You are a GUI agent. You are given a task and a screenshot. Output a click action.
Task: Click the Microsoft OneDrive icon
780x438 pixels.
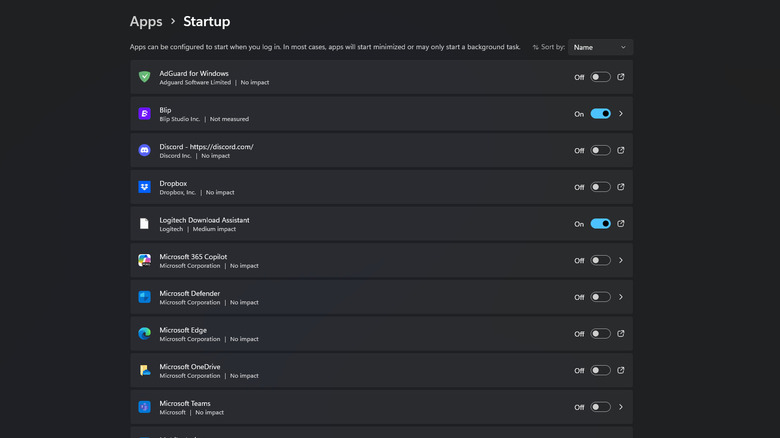point(145,370)
